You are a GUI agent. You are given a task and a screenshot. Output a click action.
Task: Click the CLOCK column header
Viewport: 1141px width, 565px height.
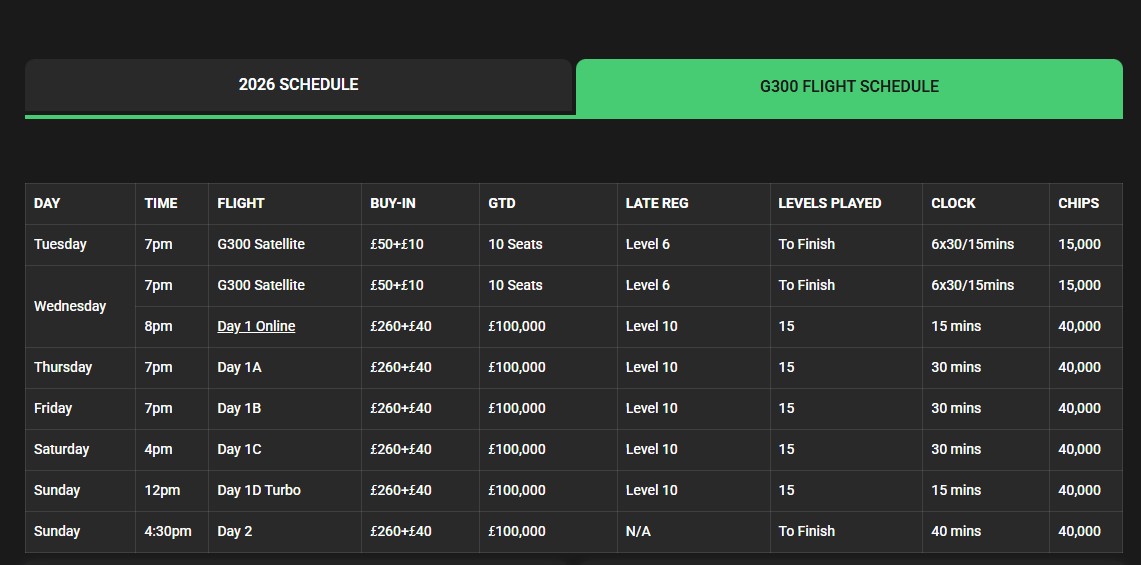pyautogui.click(x=953, y=203)
